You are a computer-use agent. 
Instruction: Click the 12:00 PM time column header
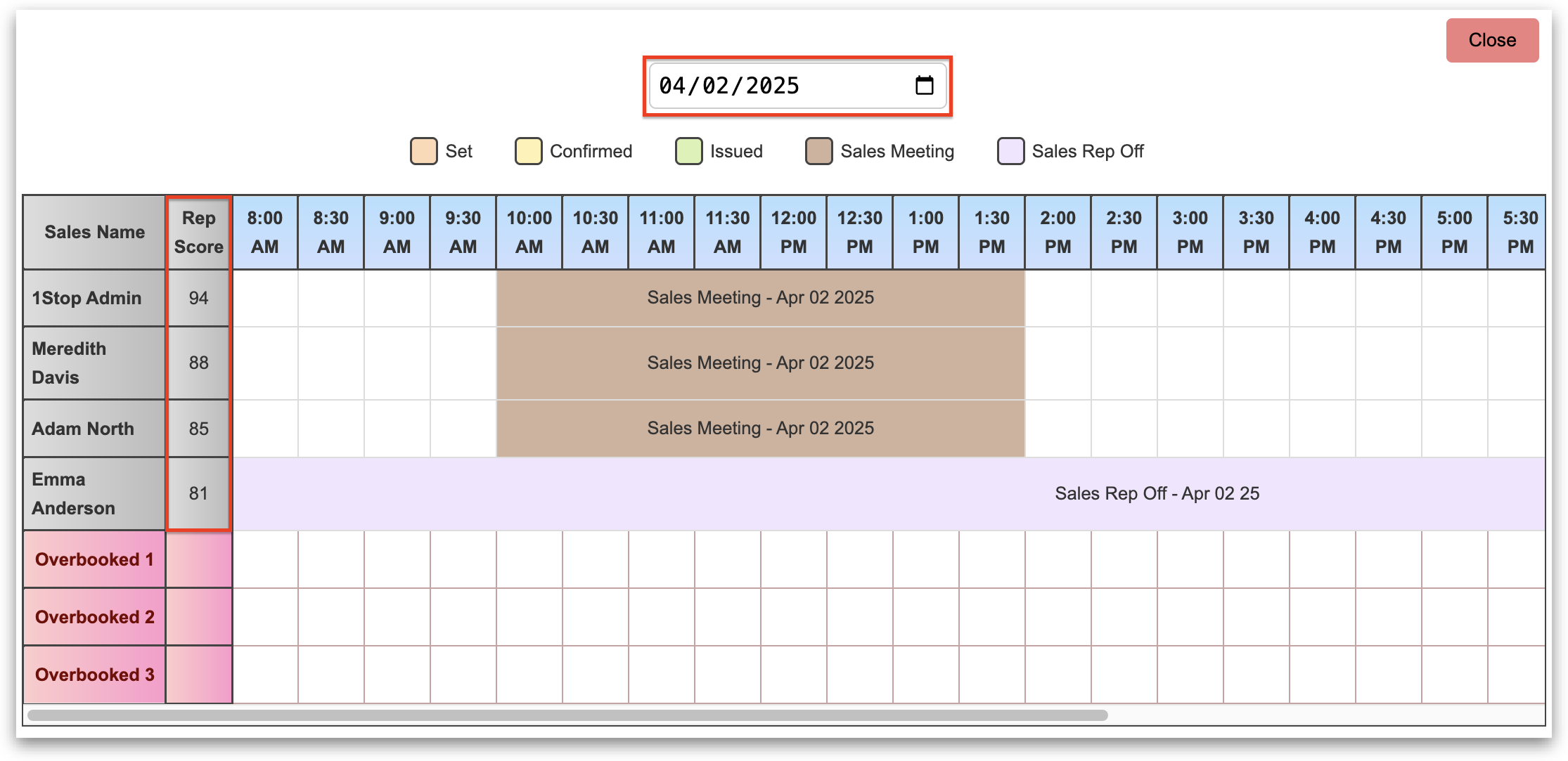[793, 232]
